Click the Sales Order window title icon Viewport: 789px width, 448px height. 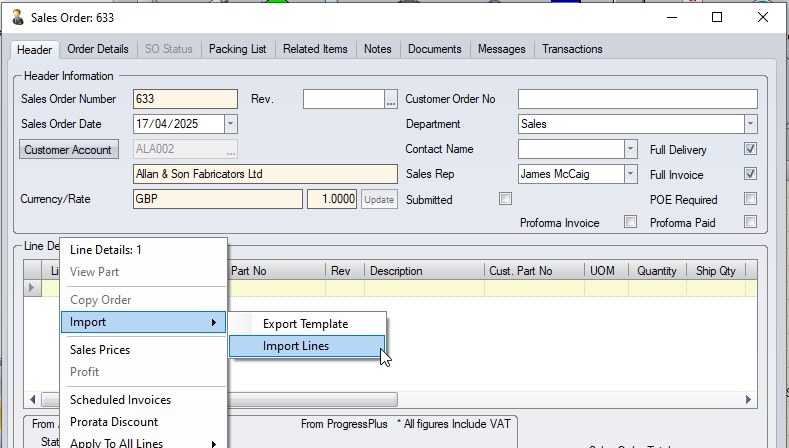coord(17,17)
